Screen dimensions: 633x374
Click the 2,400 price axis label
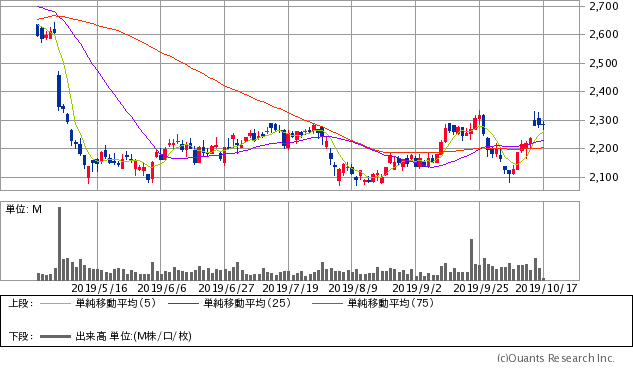(604, 91)
